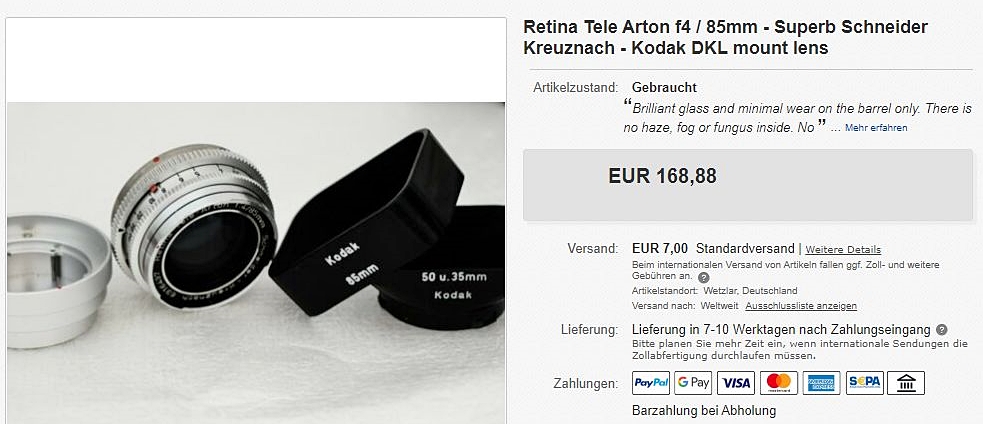Image resolution: width=983 pixels, height=424 pixels.
Task: Click the Mastercard logo icon
Action: click(779, 383)
